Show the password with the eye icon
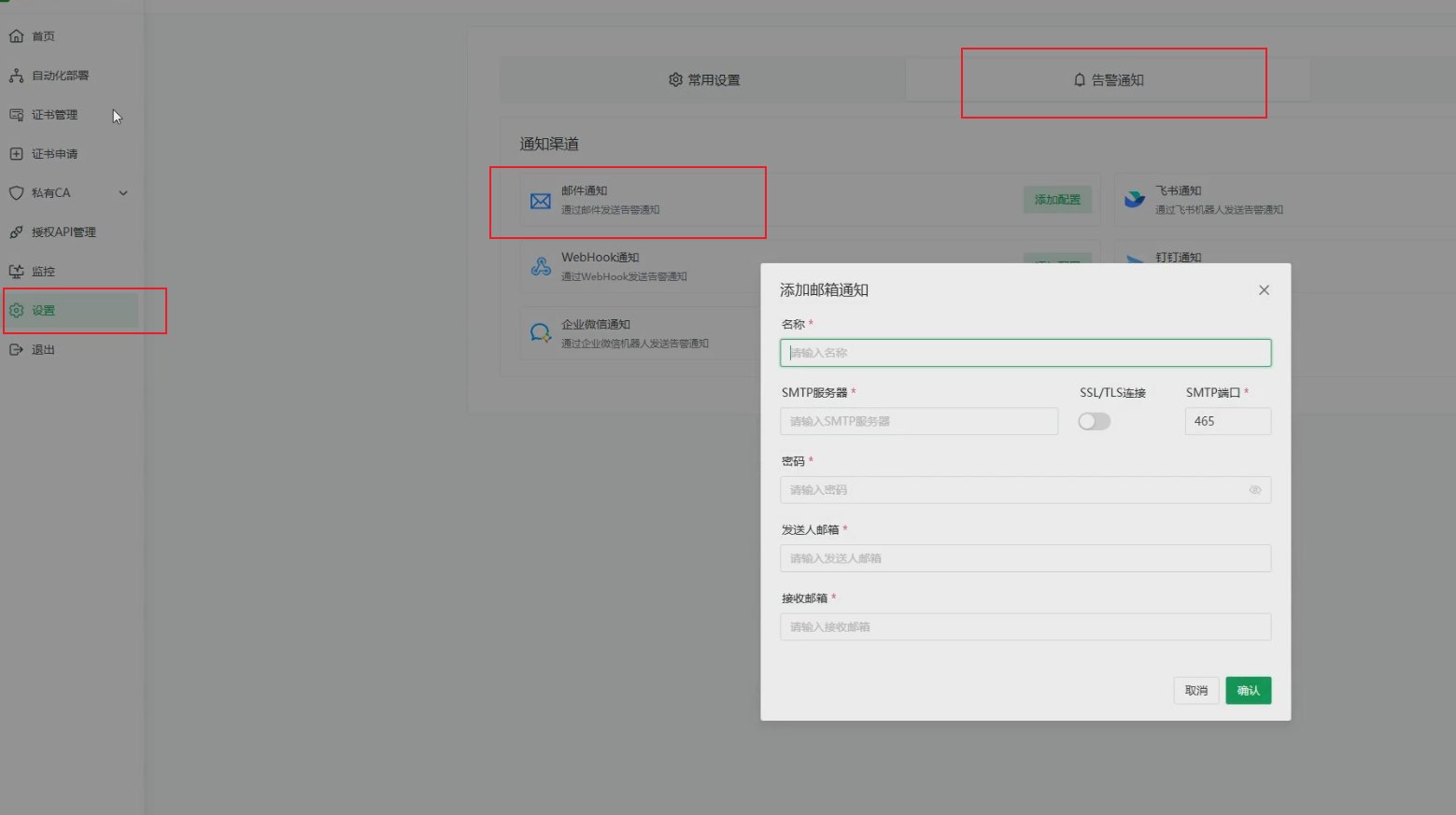The width and height of the screenshot is (1456, 815). pos(1254,490)
